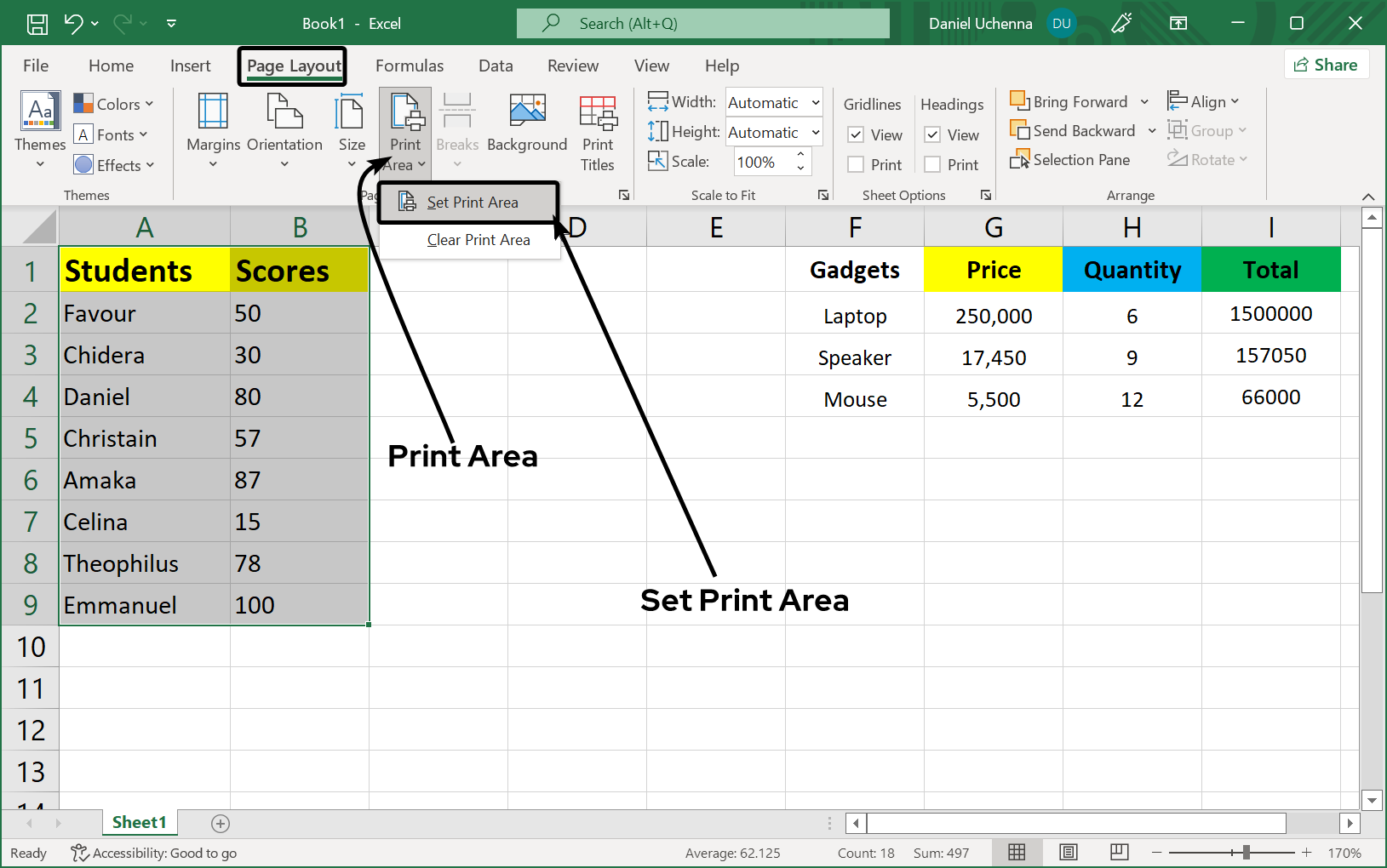Open the Review ribbon tab
Image resolution: width=1387 pixels, height=868 pixels.
click(572, 66)
